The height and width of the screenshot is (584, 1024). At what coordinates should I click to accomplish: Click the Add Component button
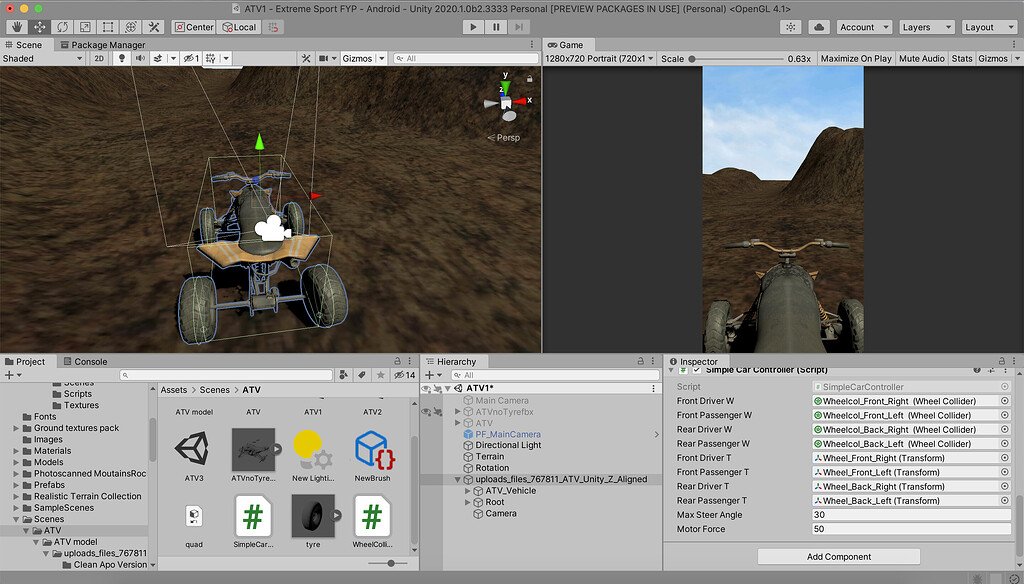pos(839,556)
